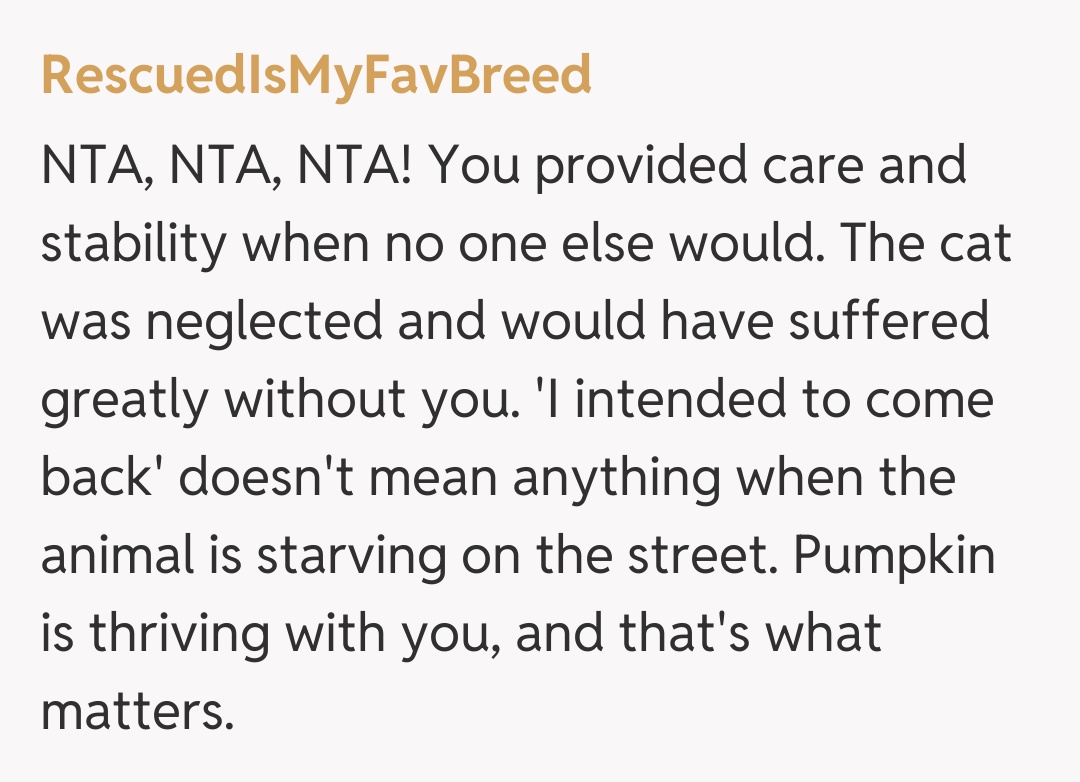Click the final word "matters"
This screenshot has height=782, width=1080.
(x=136, y=712)
